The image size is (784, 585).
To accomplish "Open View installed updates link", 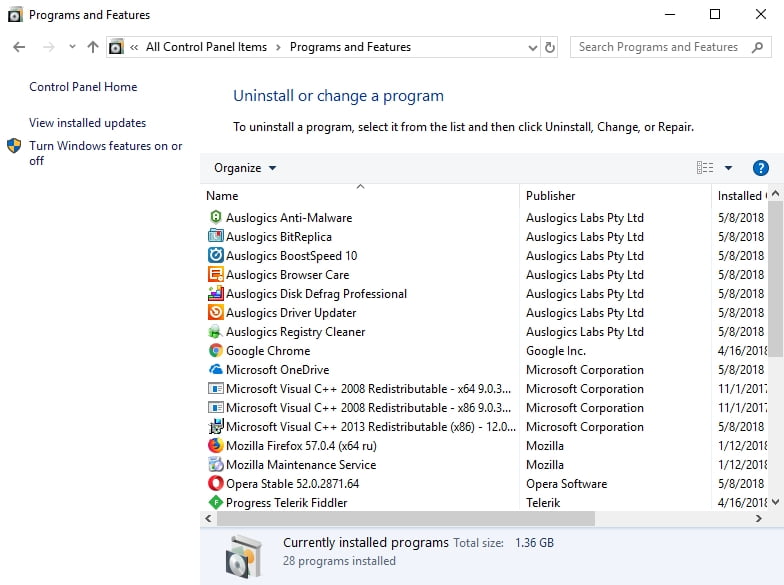I will 88,123.
